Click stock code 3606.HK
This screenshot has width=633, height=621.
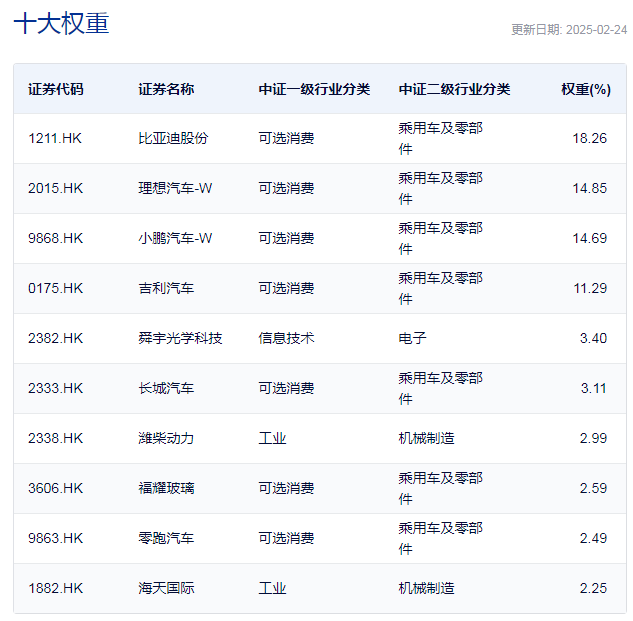[56, 488]
